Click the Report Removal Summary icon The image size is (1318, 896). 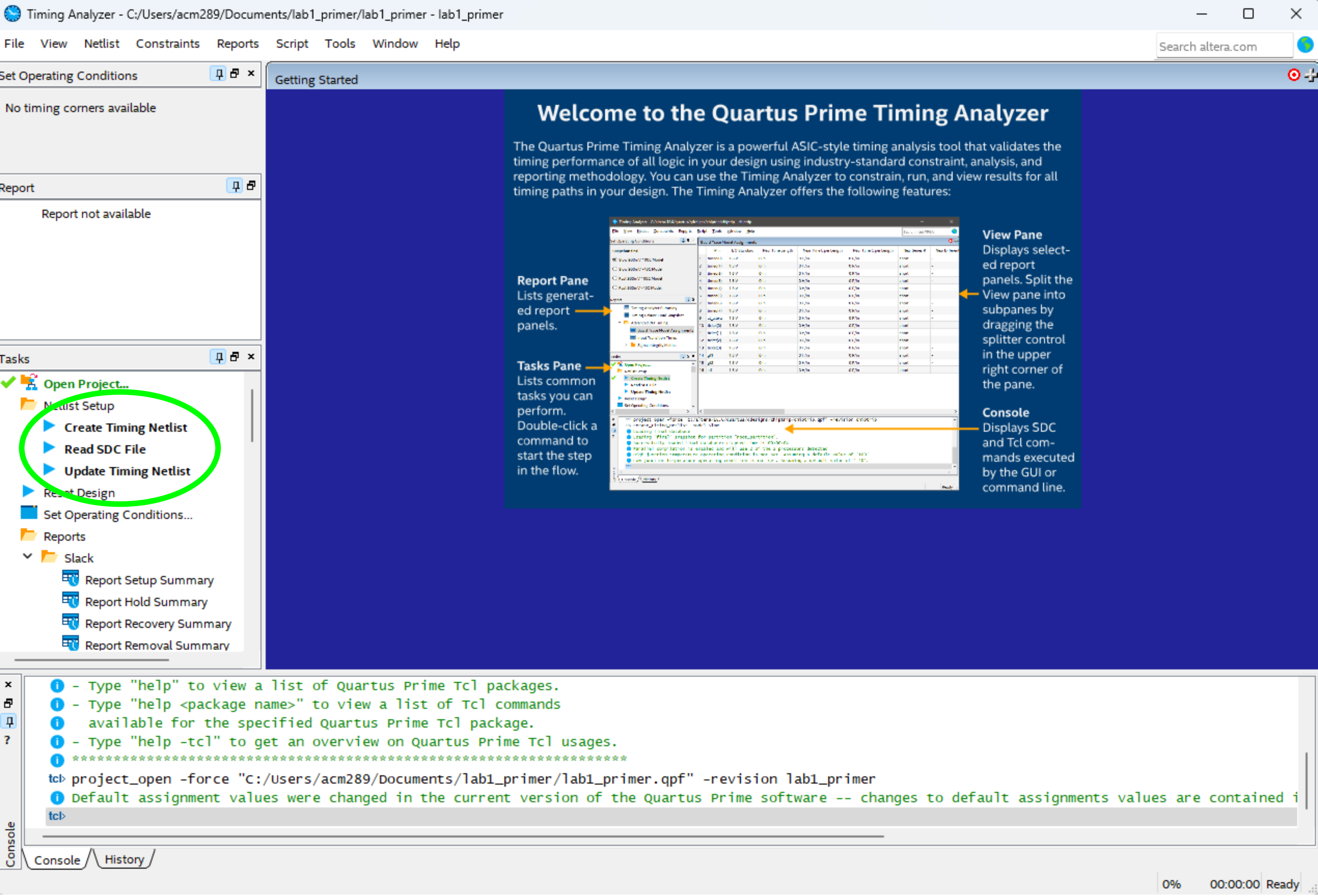point(70,644)
